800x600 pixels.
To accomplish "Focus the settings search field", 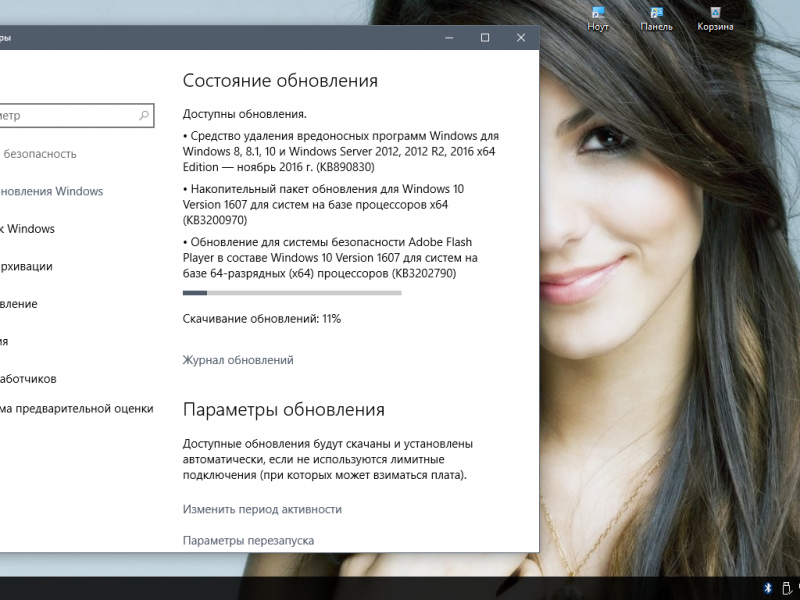I will 77,115.
